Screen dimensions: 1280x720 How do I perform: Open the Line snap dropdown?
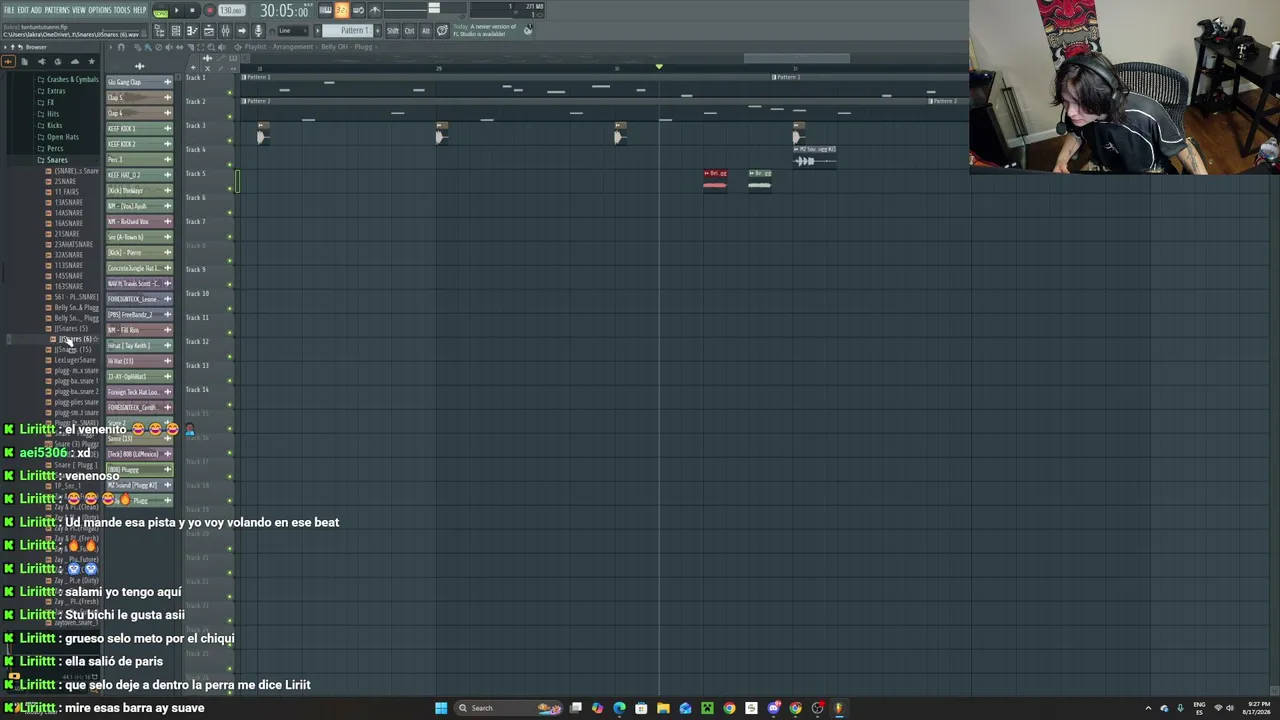[x=291, y=31]
